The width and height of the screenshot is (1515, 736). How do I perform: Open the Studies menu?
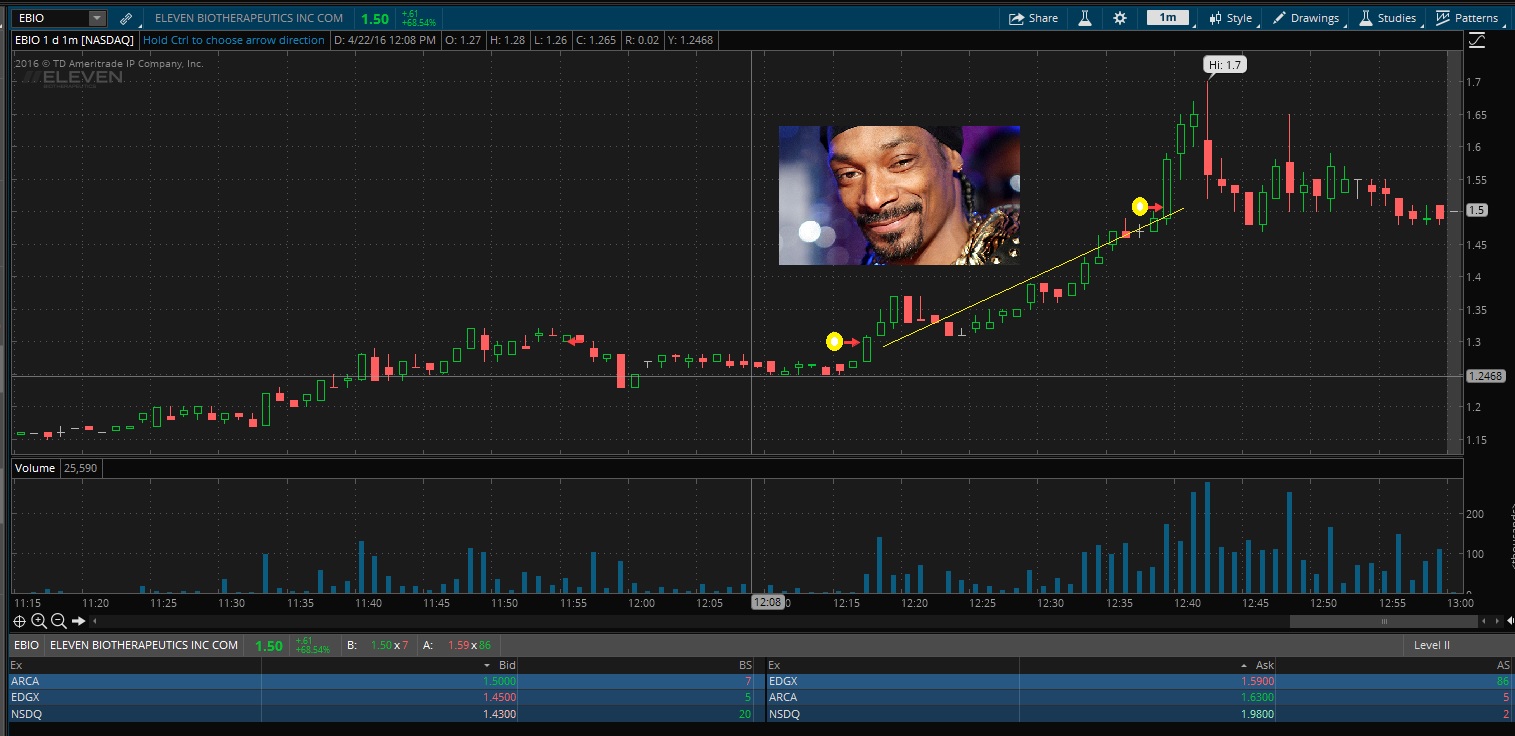(x=1387, y=18)
